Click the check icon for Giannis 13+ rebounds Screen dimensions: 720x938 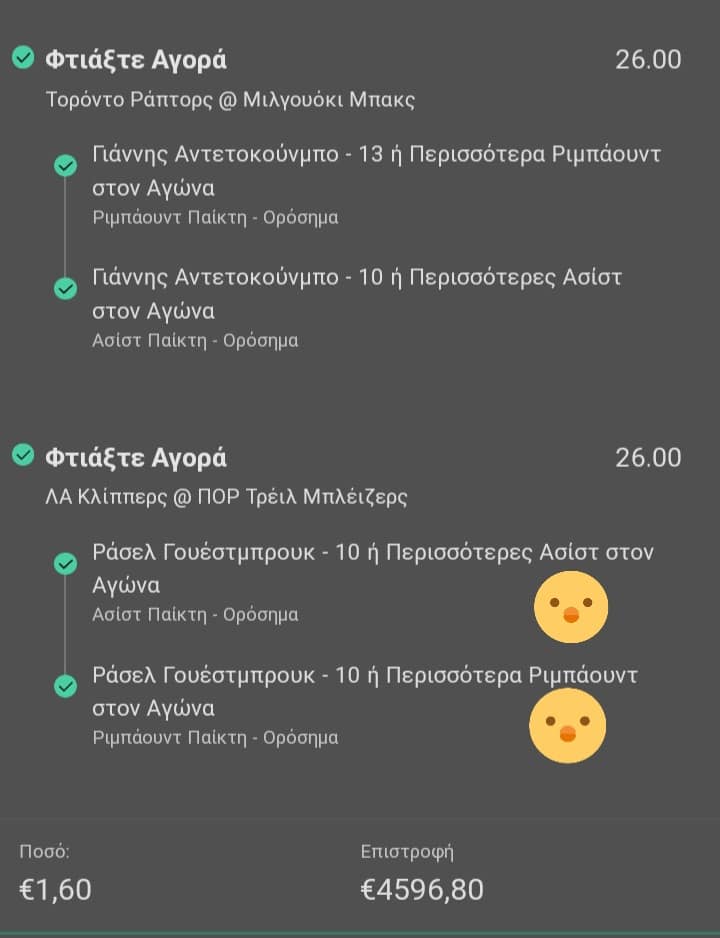(x=66, y=165)
